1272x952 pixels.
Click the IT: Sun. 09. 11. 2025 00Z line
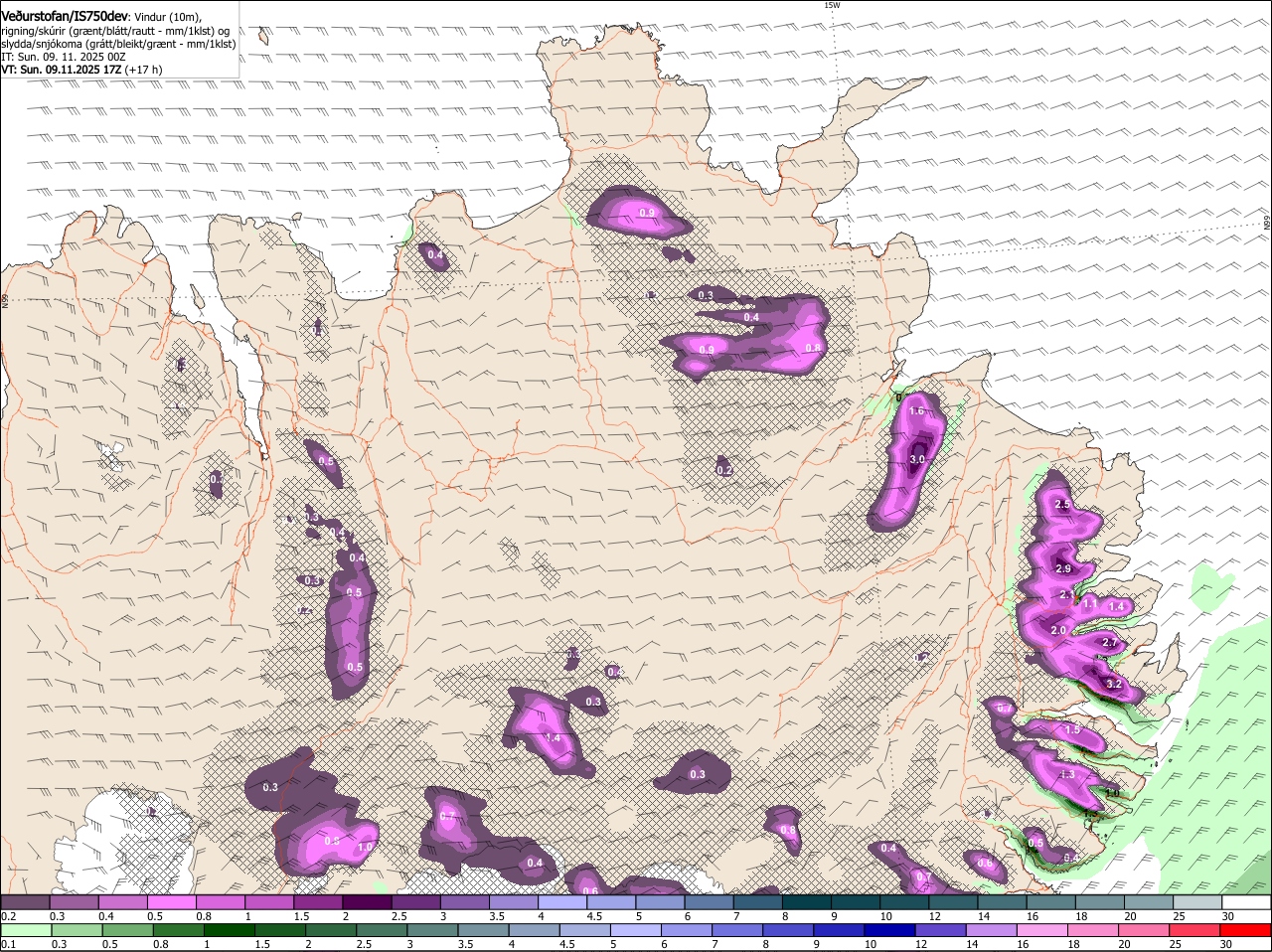62,57
